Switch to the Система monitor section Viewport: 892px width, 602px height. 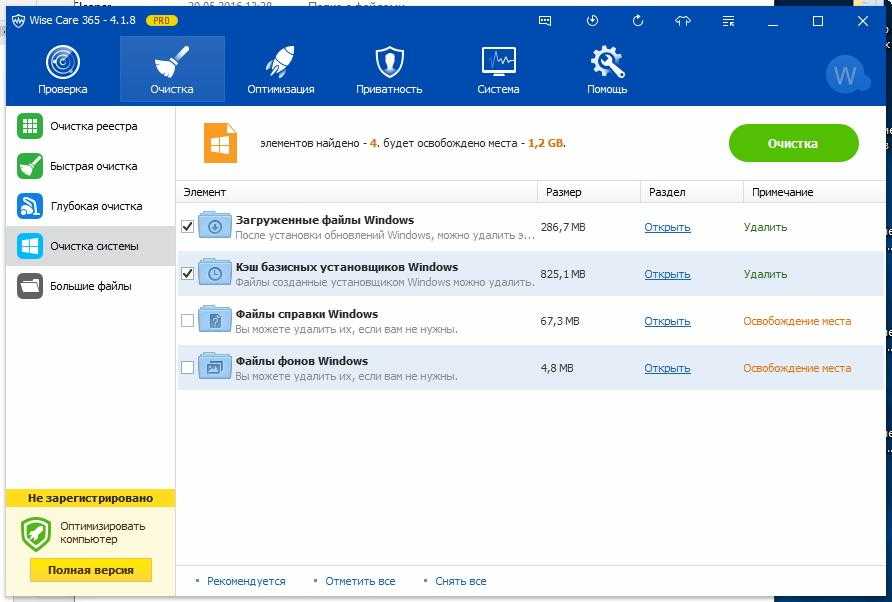(498, 69)
